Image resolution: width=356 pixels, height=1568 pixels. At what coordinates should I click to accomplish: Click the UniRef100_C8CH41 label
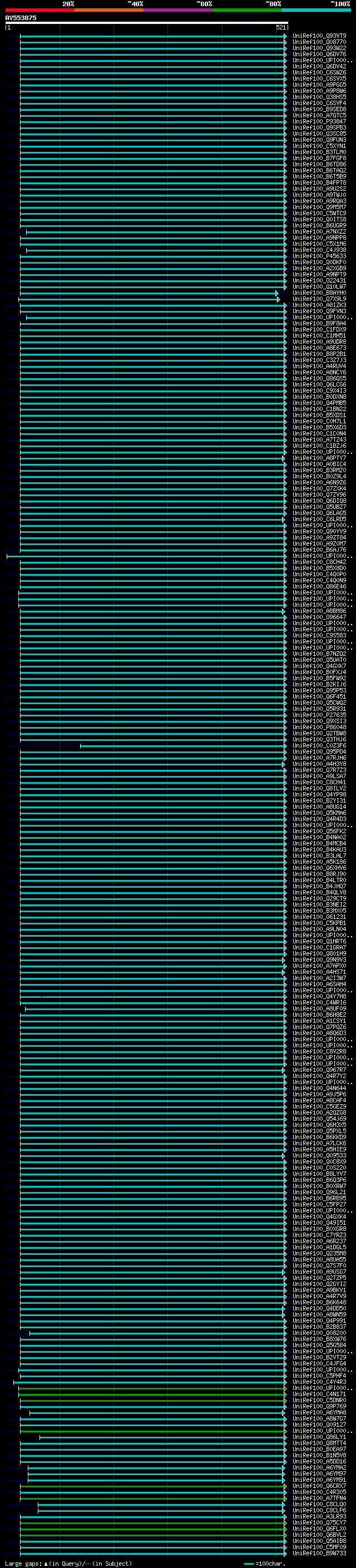point(319,782)
